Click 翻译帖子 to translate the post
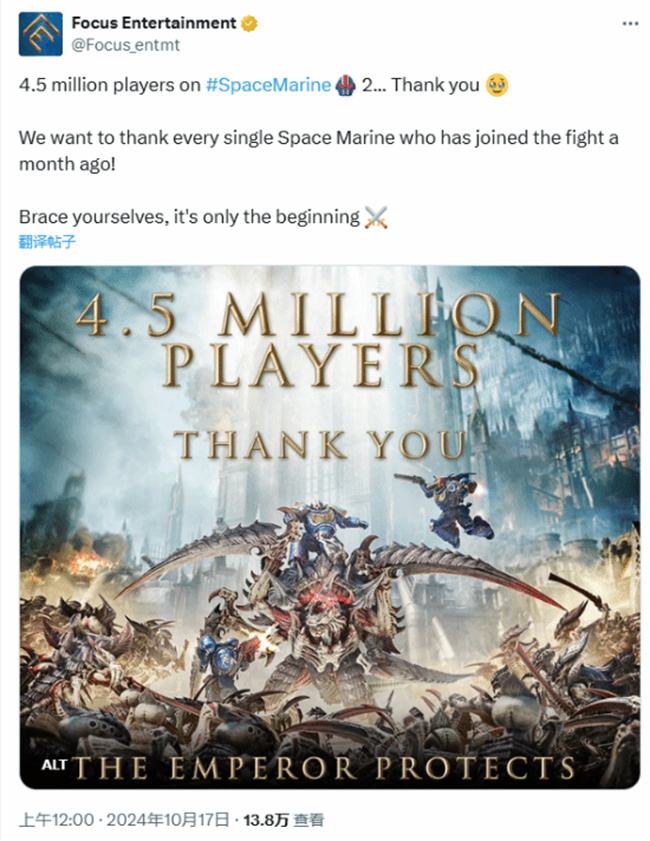The height and width of the screenshot is (841, 650). (x=47, y=241)
